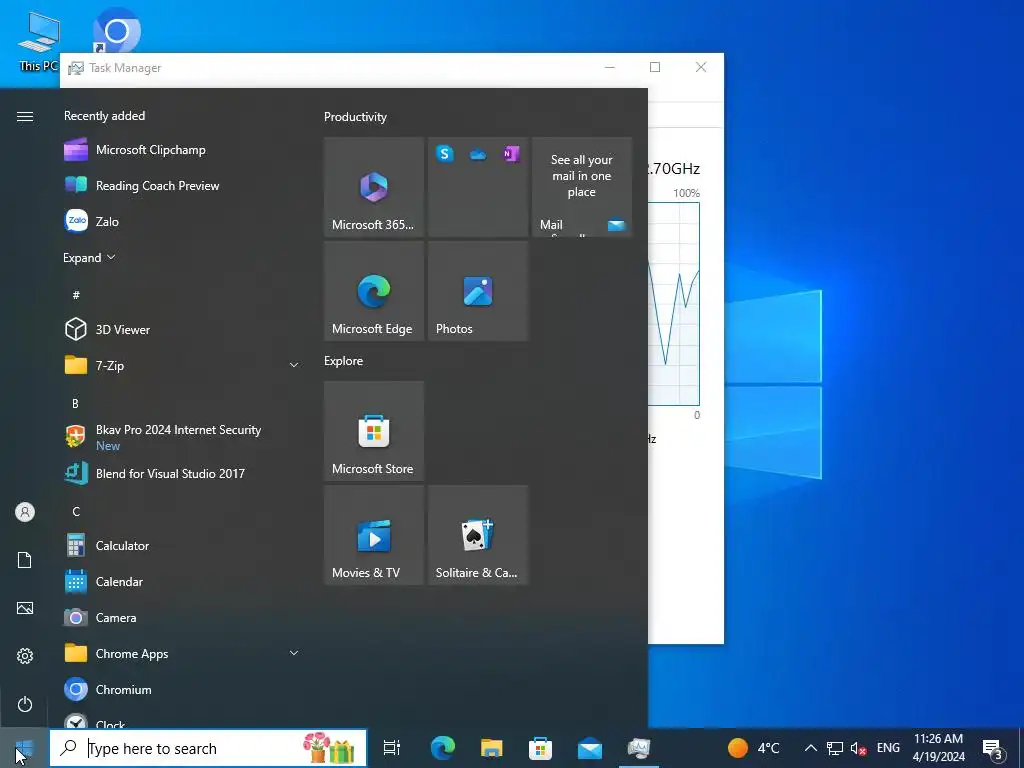Open Task View on the taskbar
1024x768 pixels.
tap(392, 748)
